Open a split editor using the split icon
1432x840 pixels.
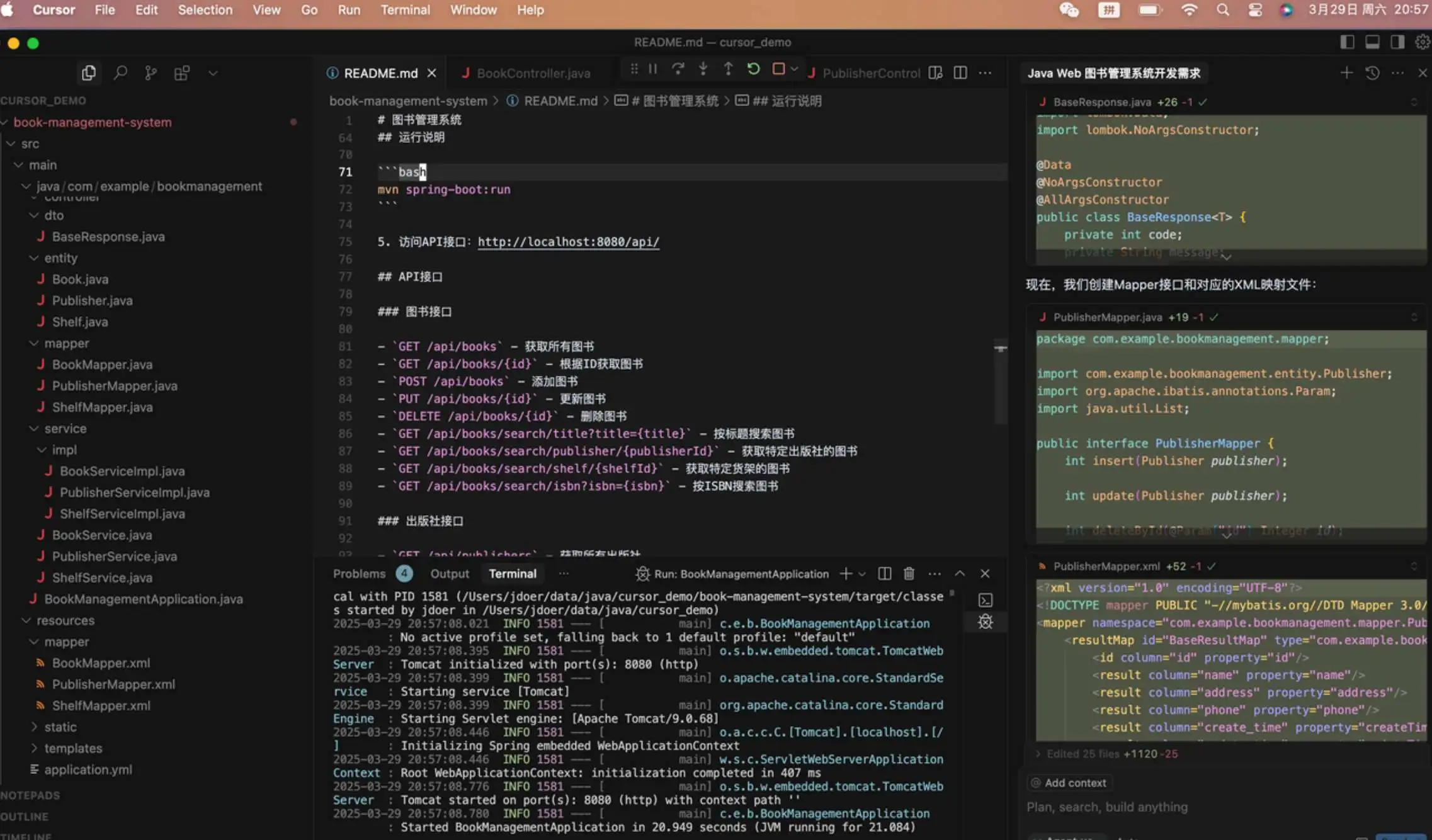[960, 72]
